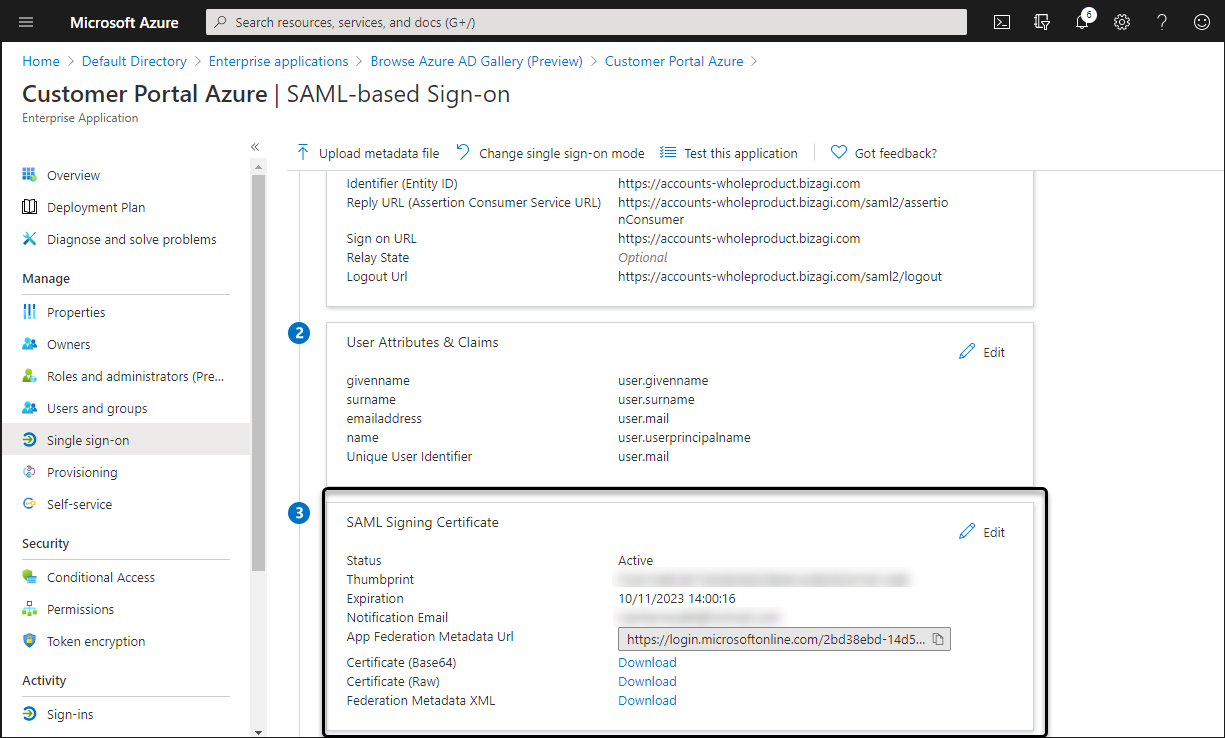Open Browse Azure AD Gallery breadcrumb
Screen dimensions: 1225x738
(476, 61)
